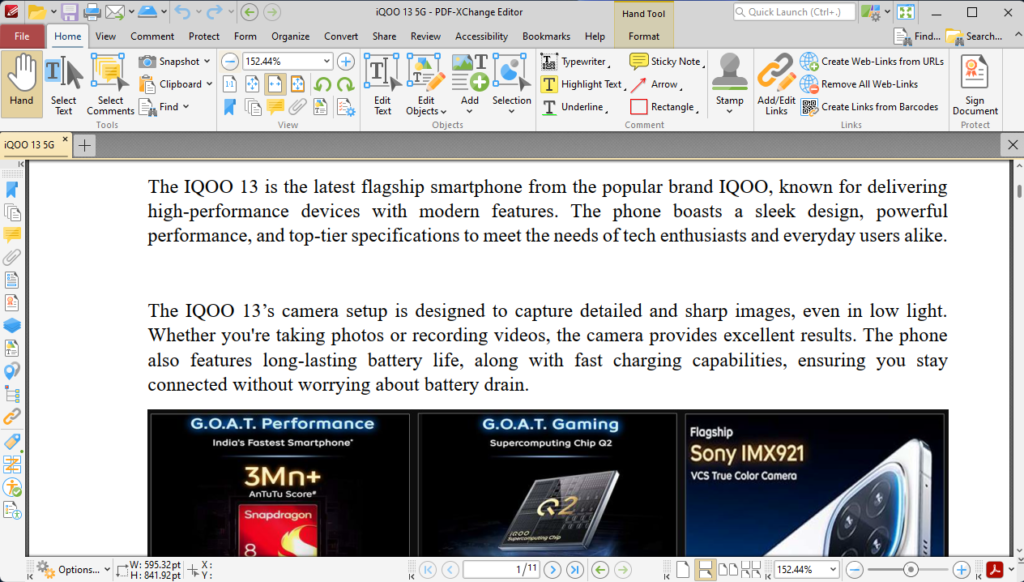Open the Comments pane from left sidebar
Screen dimensions: 1024x582
(x=12, y=234)
